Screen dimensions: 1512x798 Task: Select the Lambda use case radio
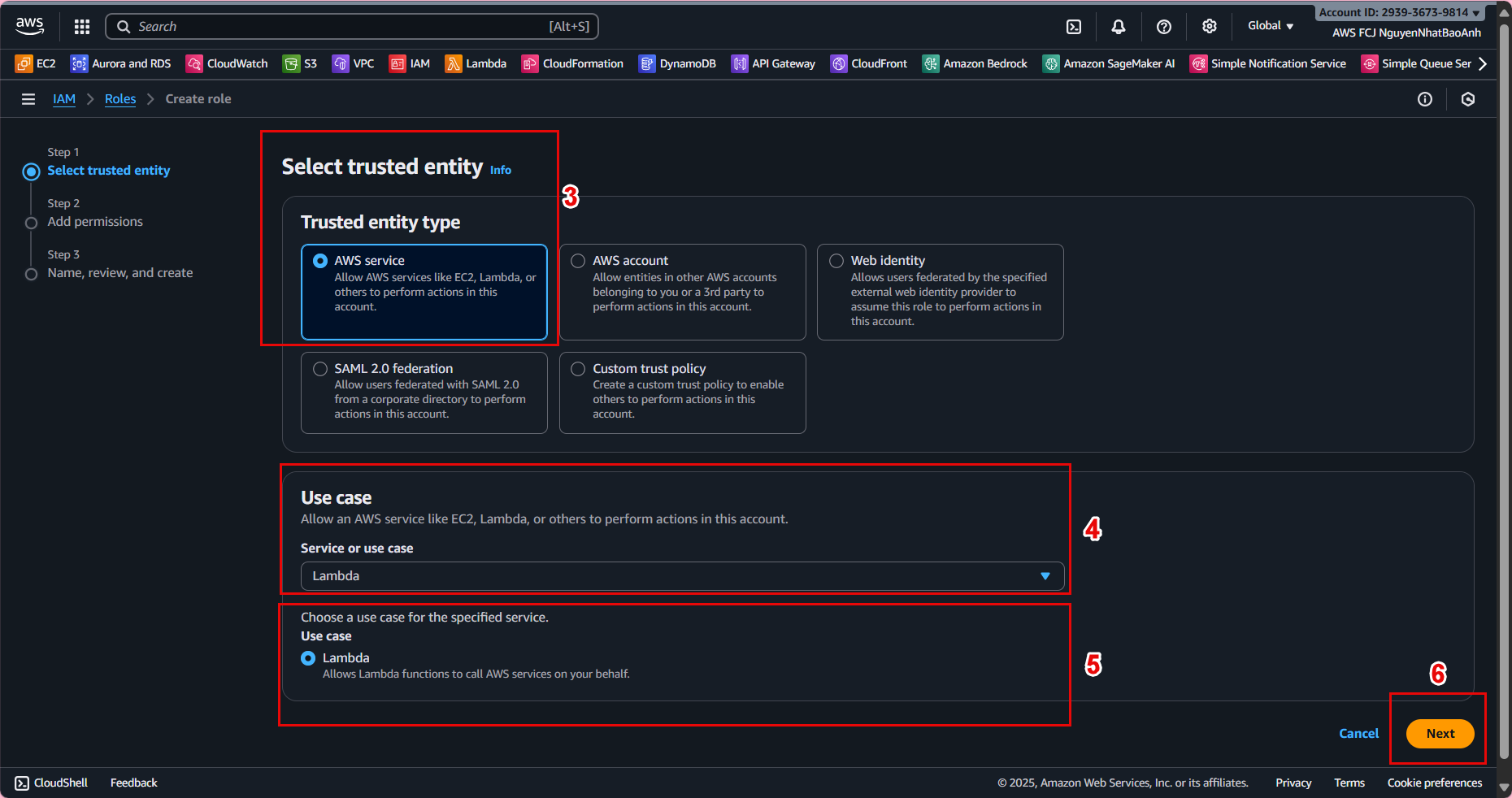(x=308, y=658)
